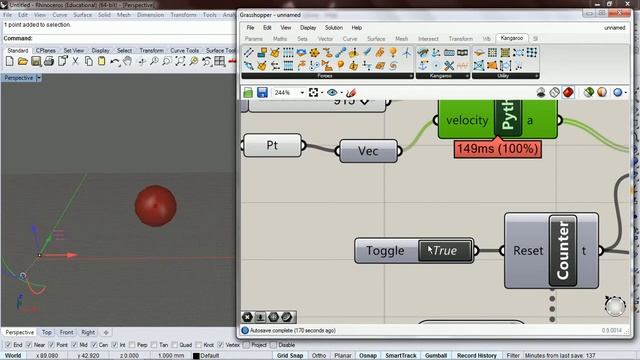Screen dimensions: 640x360
Task: Open the blue sphere settings dropdown arrow
Action: point(626,93)
